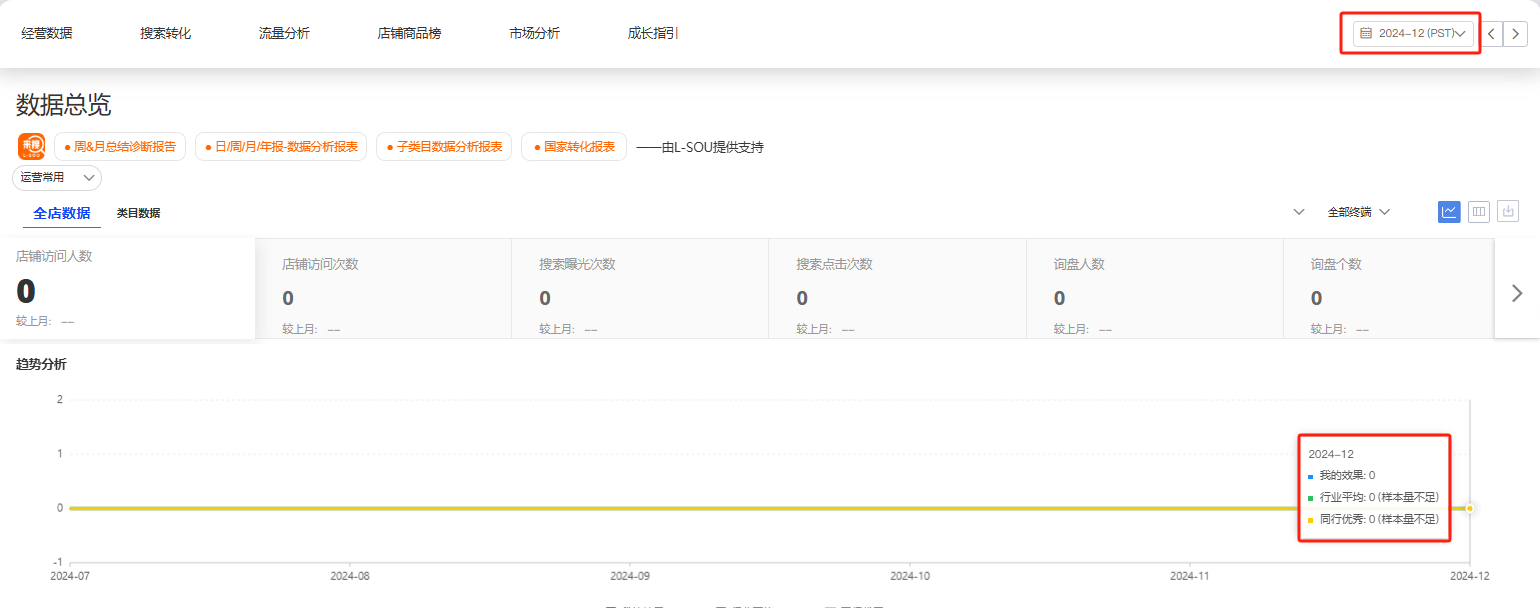1540x608 pixels.
Task: Switch to the table column view icon
Action: coord(1478,212)
